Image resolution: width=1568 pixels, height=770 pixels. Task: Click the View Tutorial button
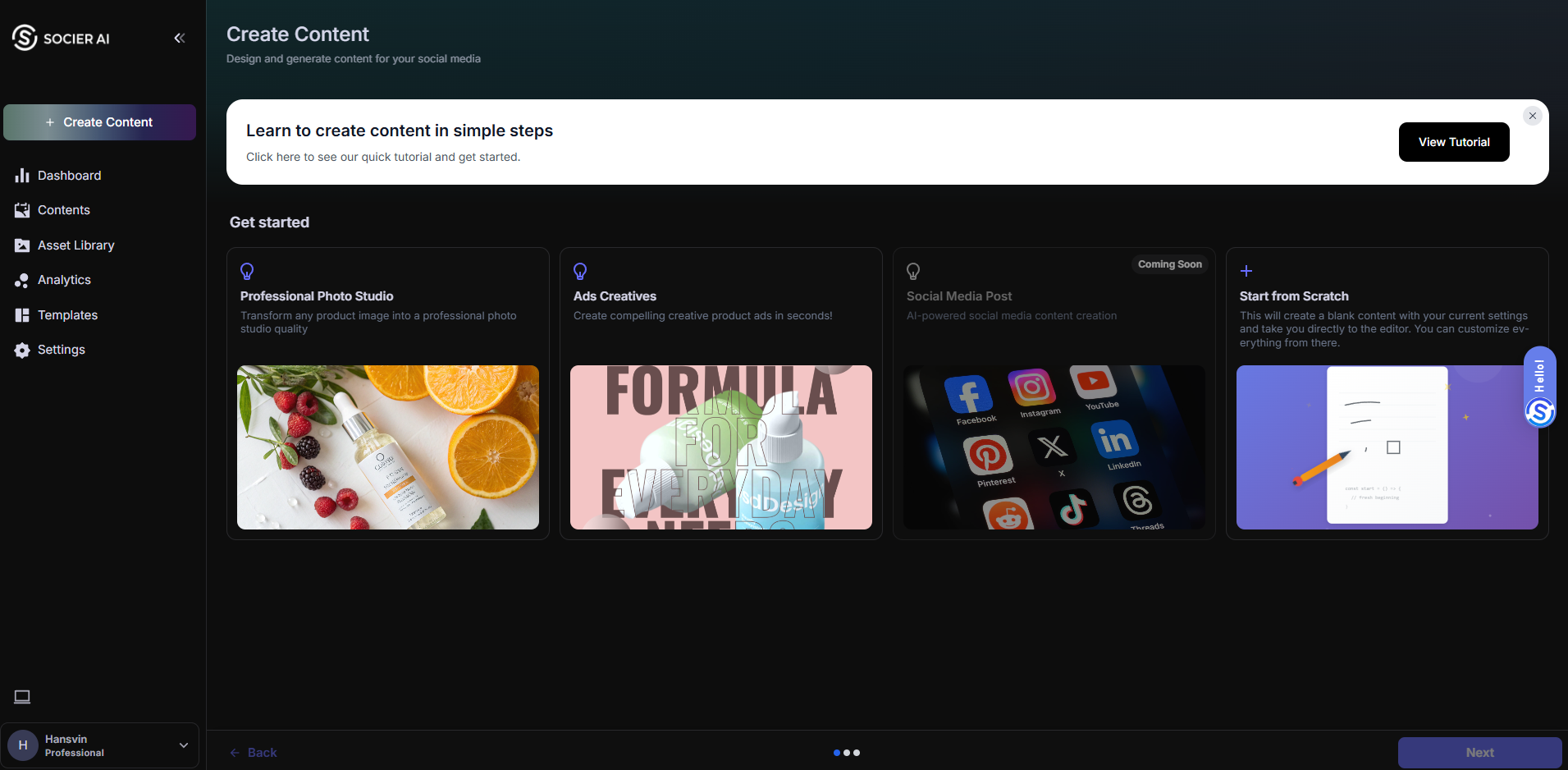tap(1454, 142)
